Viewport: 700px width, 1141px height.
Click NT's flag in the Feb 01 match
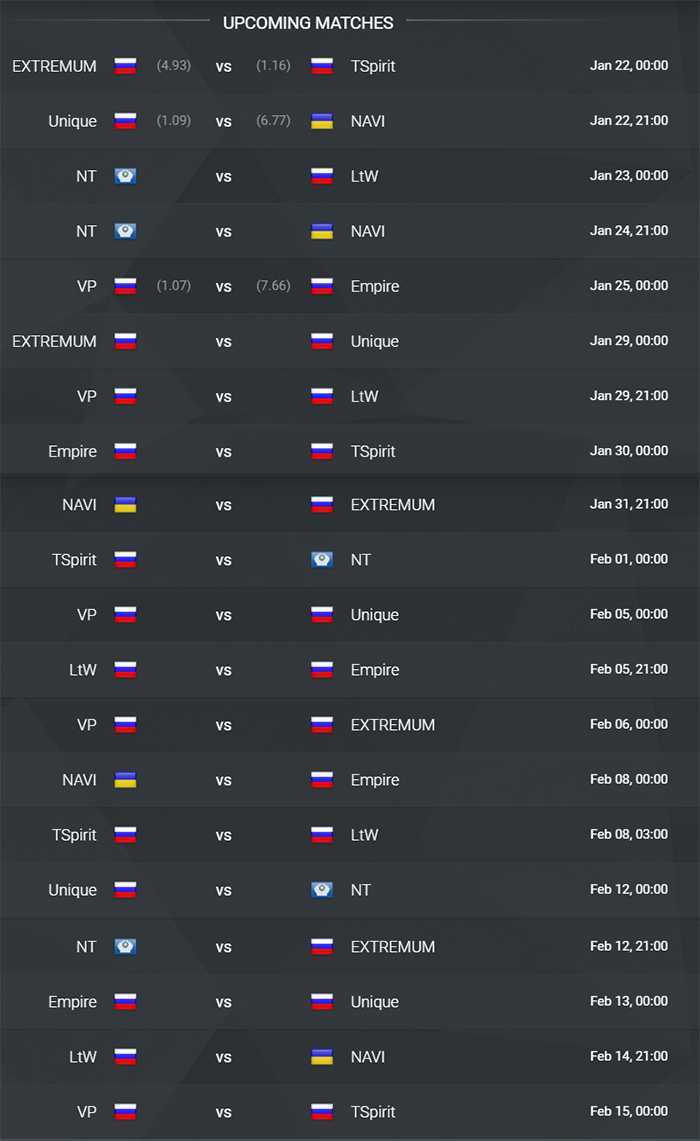pyautogui.click(x=322, y=560)
